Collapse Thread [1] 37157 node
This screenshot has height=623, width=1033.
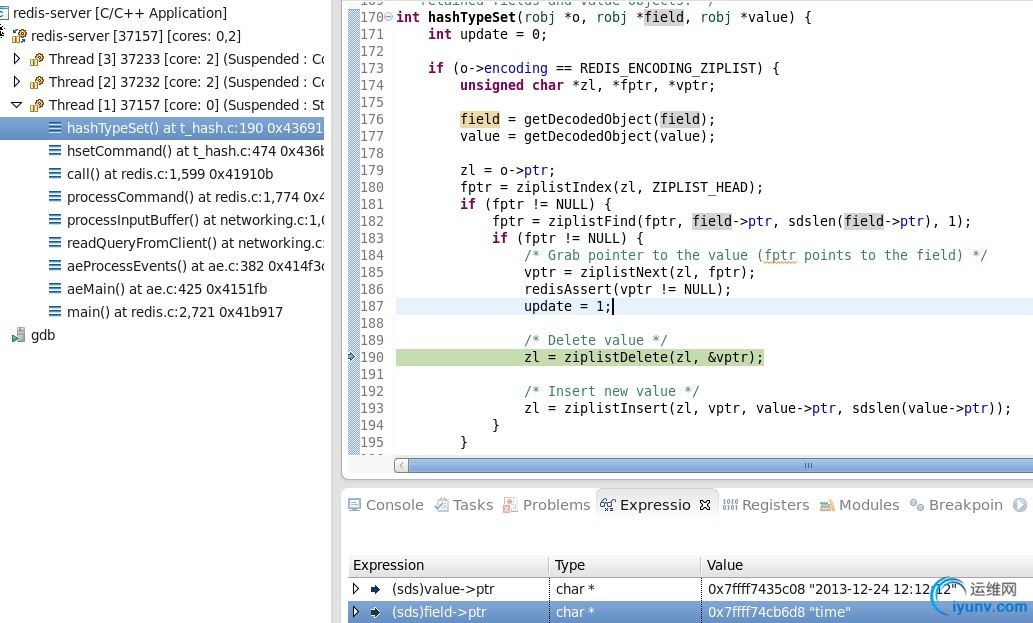(x=16, y=105)
